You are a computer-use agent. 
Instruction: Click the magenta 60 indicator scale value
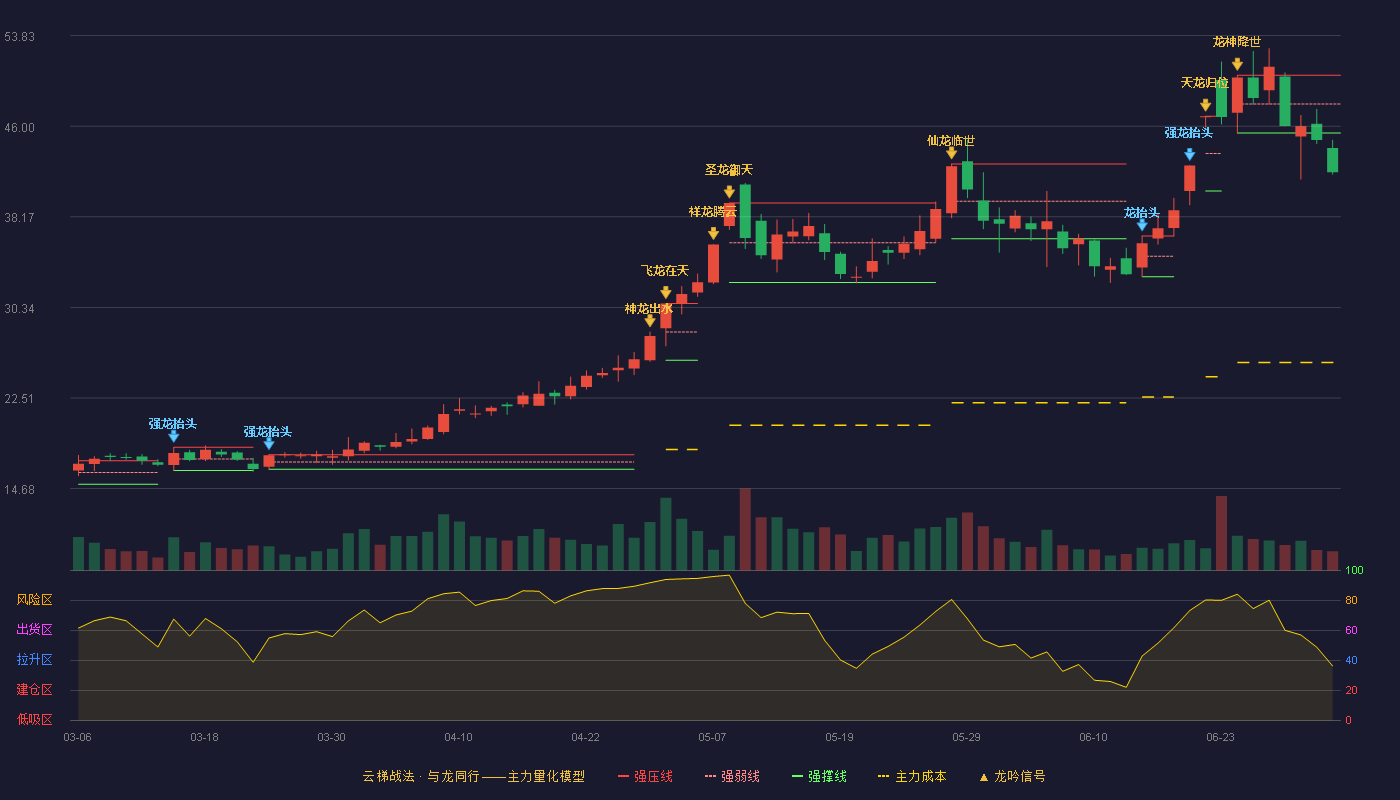1351,630
